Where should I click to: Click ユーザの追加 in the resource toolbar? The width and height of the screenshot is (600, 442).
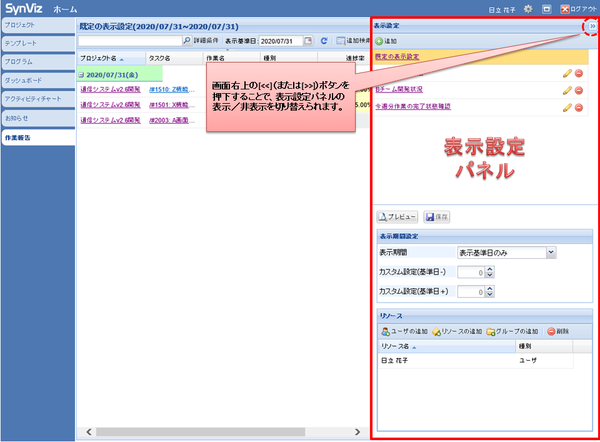pyautogui.click(x=404, y=331)
